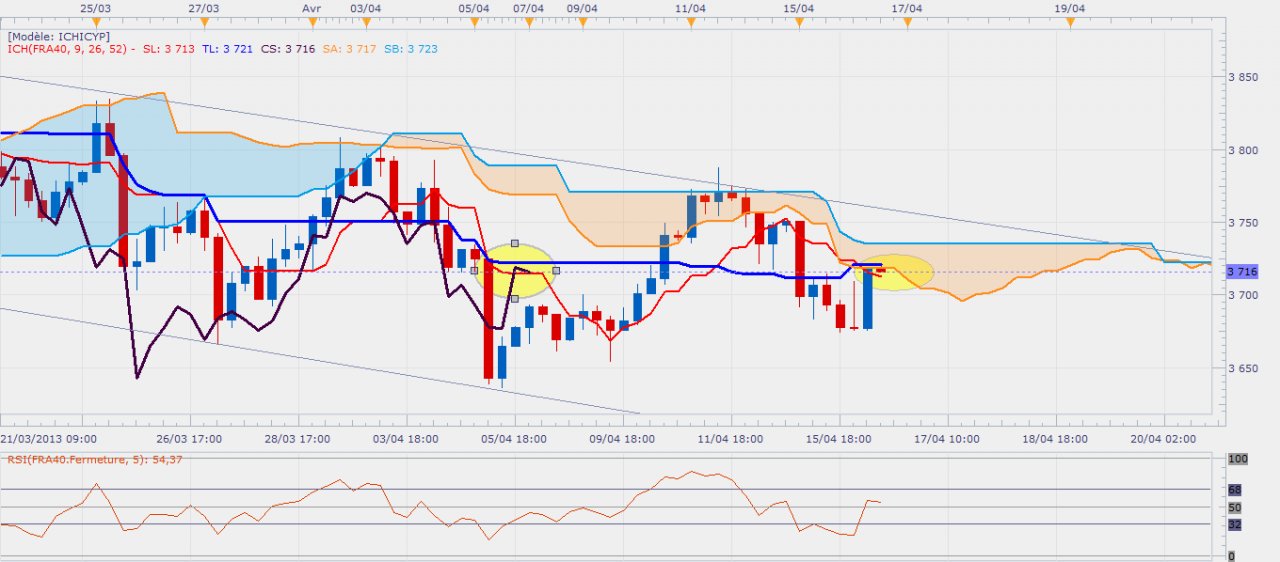The width and height of the screenshot is (1280, 562).
Task: Click the light-blue SB: 3 723 value
Action: 410,48
